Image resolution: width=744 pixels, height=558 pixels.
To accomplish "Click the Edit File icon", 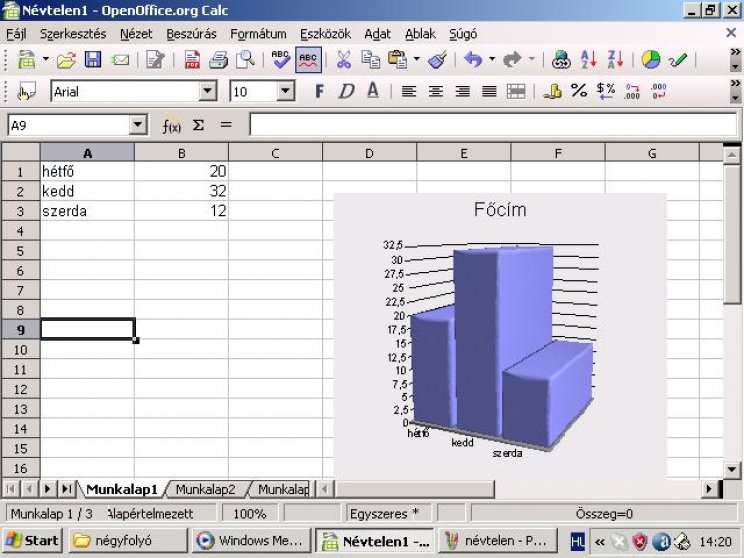I will pyautogui.click(x=155, y=60).
